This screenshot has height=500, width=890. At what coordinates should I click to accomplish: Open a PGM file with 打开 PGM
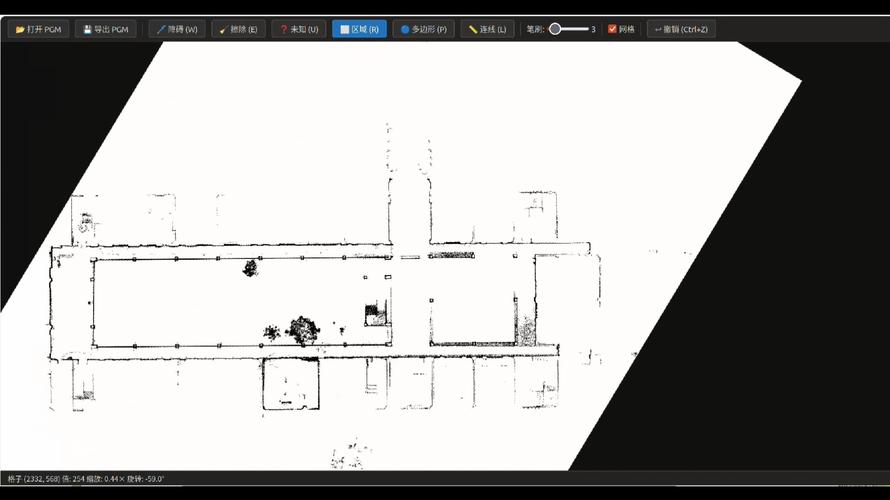click(x=39, y=29)
